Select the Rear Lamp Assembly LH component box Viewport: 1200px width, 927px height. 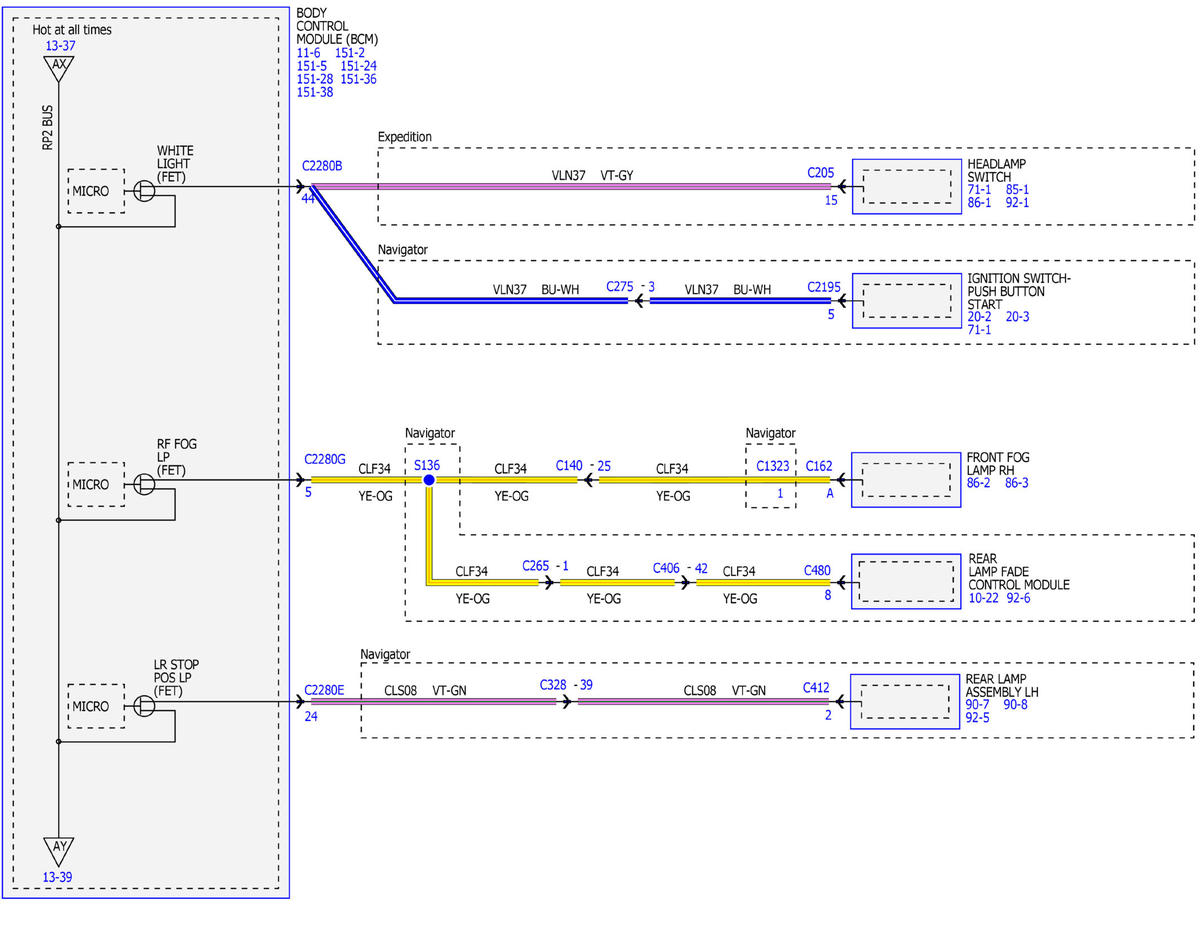[x=906, y=701]
